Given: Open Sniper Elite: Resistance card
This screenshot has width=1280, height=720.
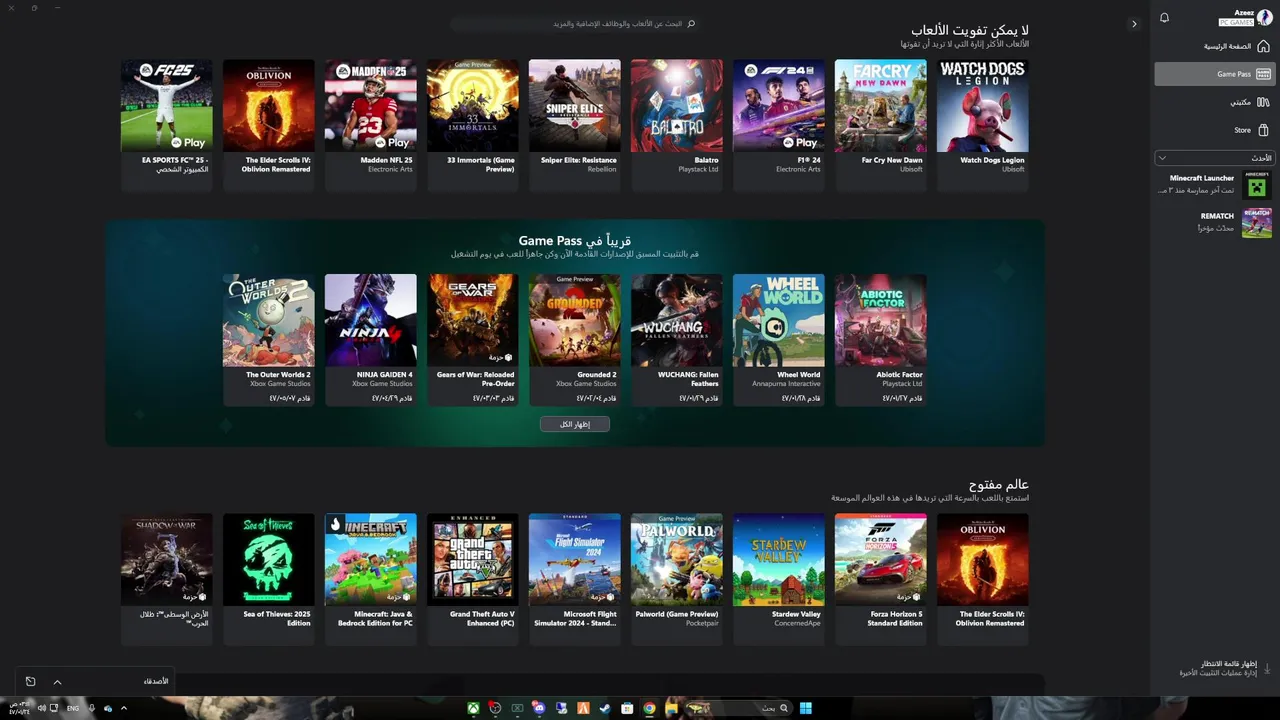Looking at the screenshot, I should click(x=575, y=124).
